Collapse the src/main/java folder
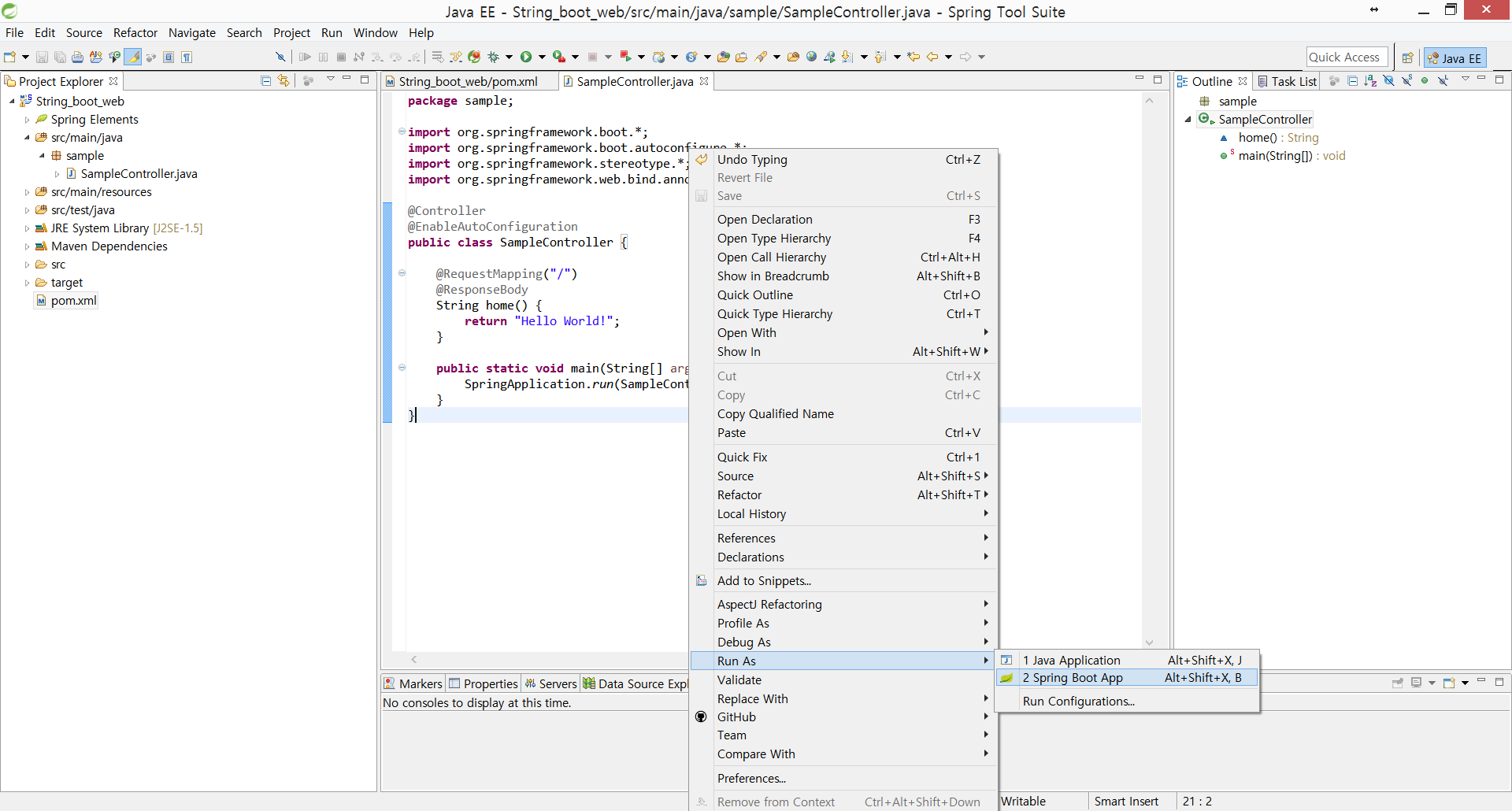This screenshot has height=811, width=1512. click(27, 138)
